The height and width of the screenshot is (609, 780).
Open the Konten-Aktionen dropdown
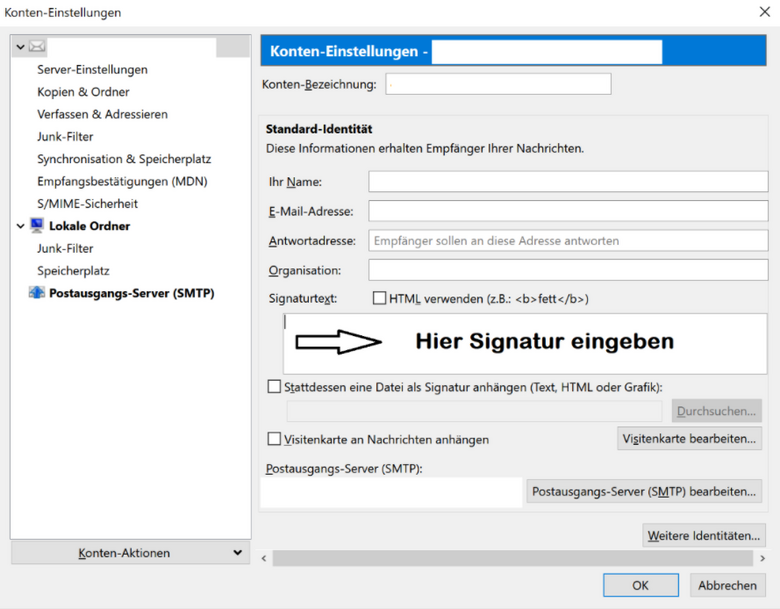tap(130, 553)
